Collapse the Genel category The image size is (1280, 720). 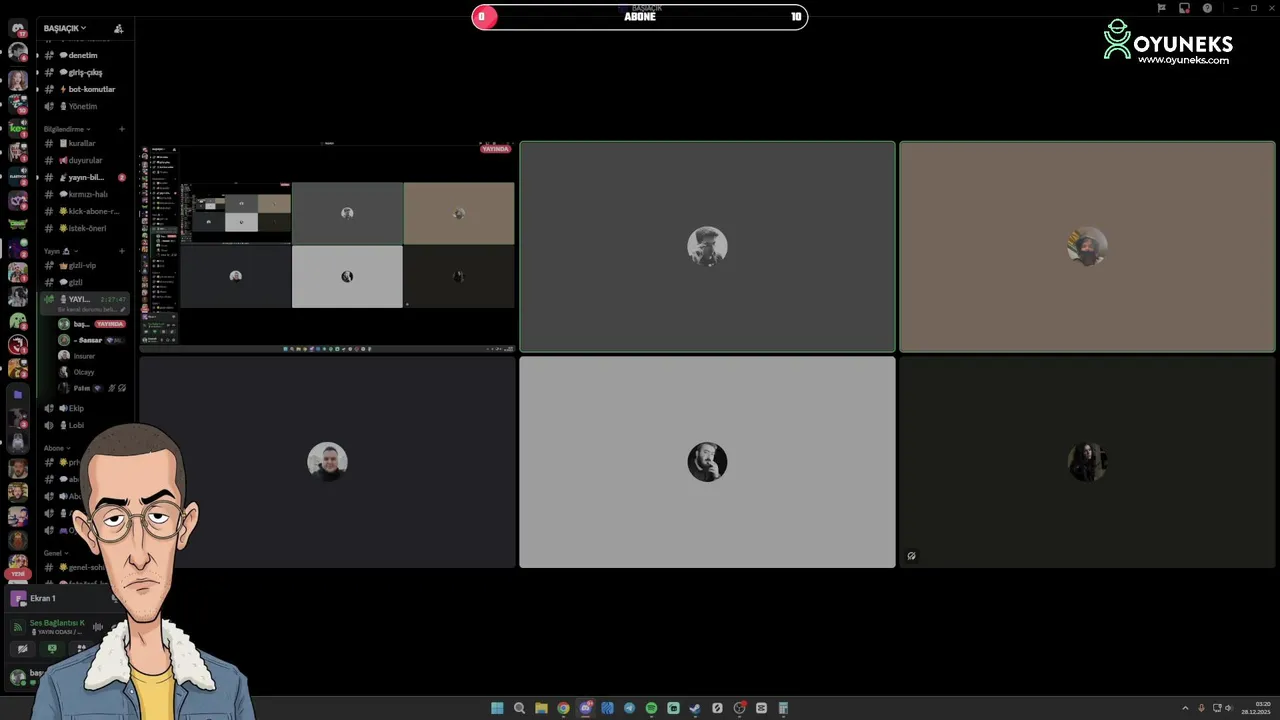pos(56,553)
